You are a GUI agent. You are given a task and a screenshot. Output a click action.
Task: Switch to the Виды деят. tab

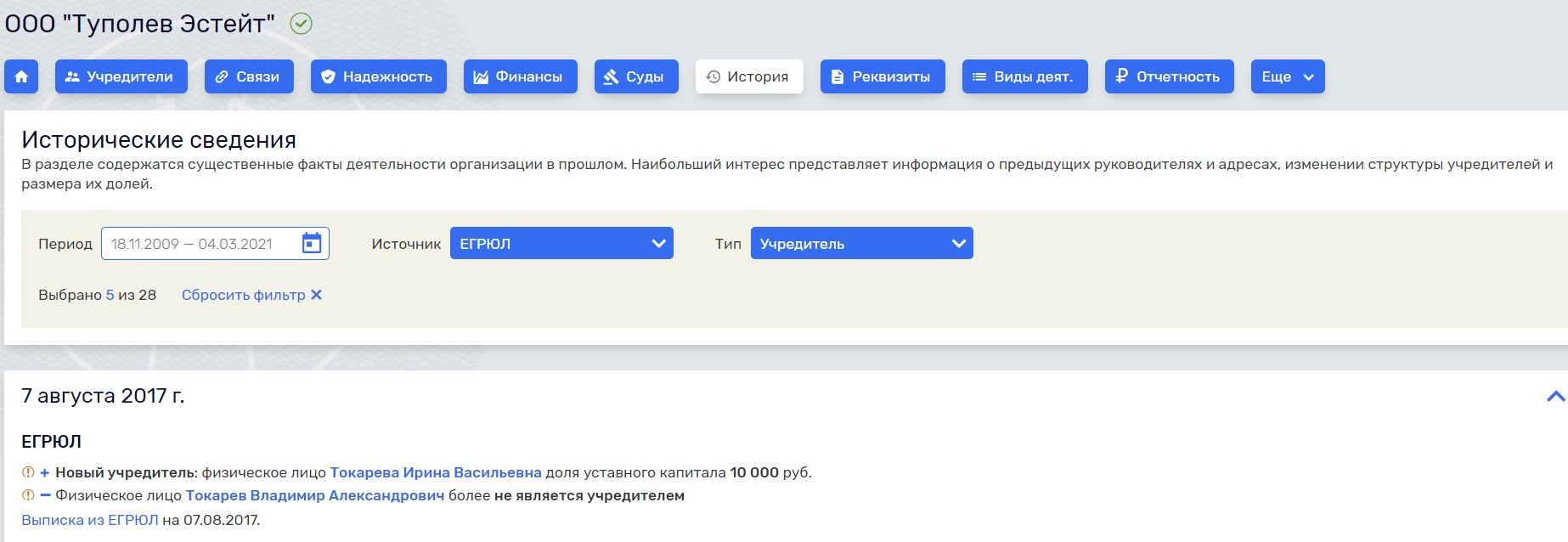(x=1025, y=76)
